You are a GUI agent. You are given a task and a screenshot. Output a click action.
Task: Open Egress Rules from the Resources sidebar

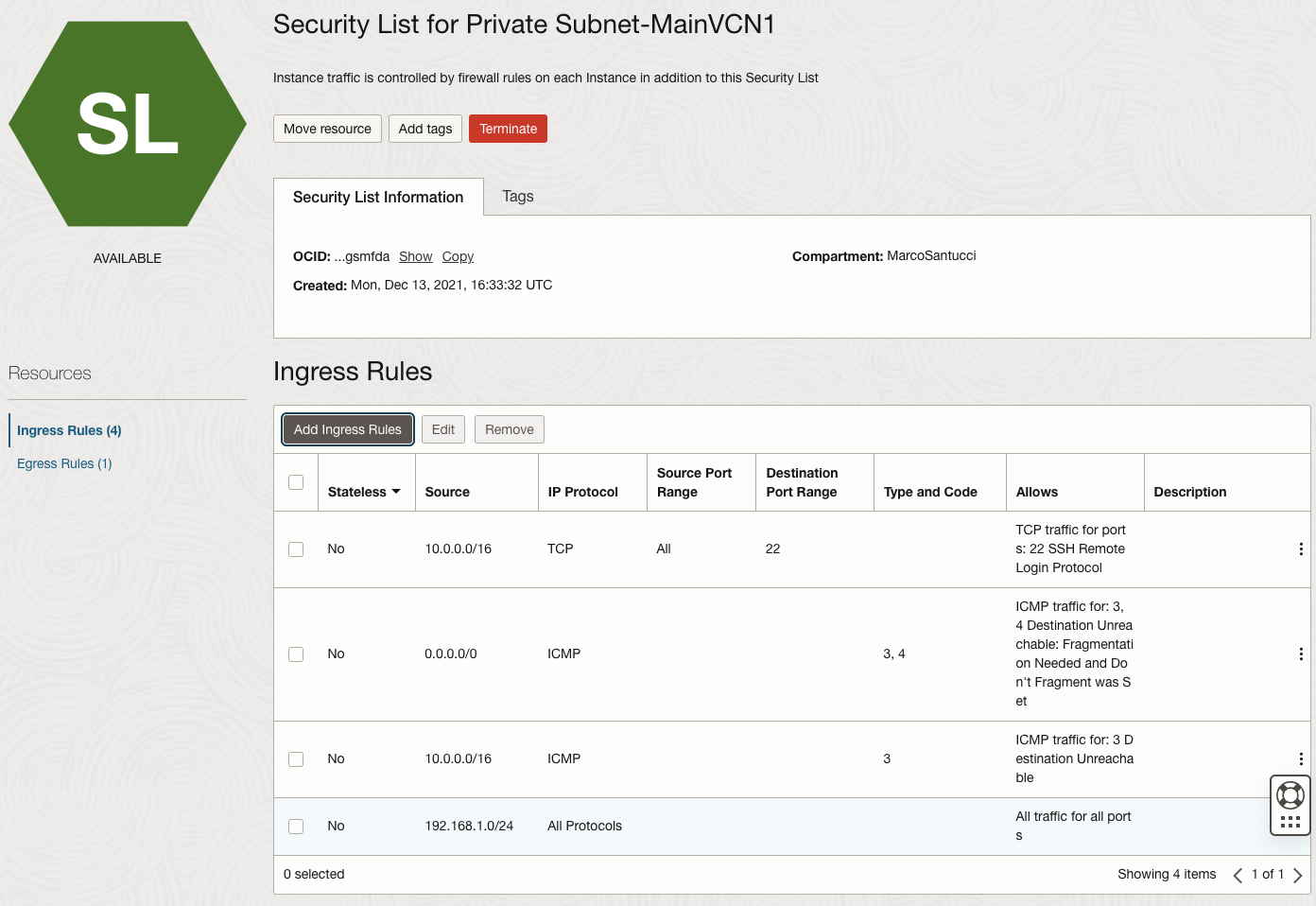(x=63, y=463)
